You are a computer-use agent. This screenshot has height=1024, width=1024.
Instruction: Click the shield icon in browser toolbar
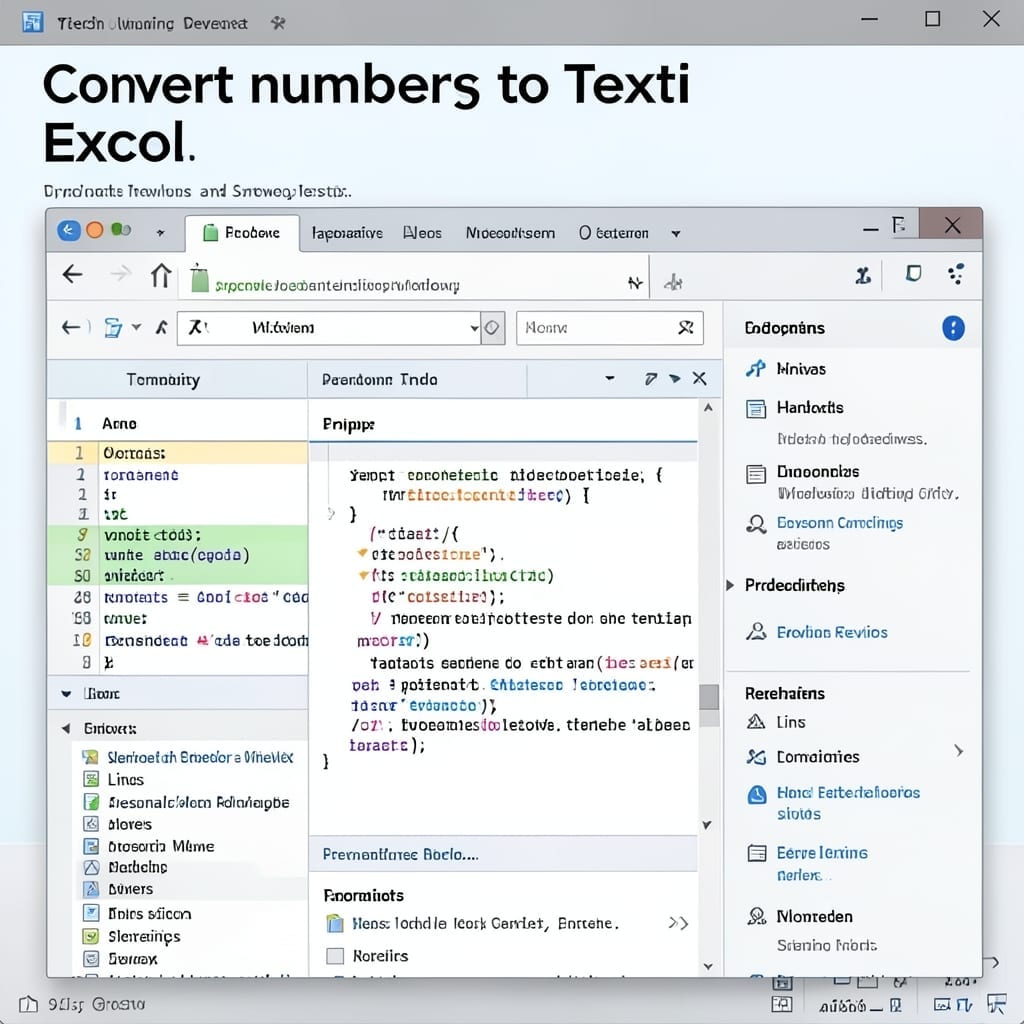[x=913, y=274]
